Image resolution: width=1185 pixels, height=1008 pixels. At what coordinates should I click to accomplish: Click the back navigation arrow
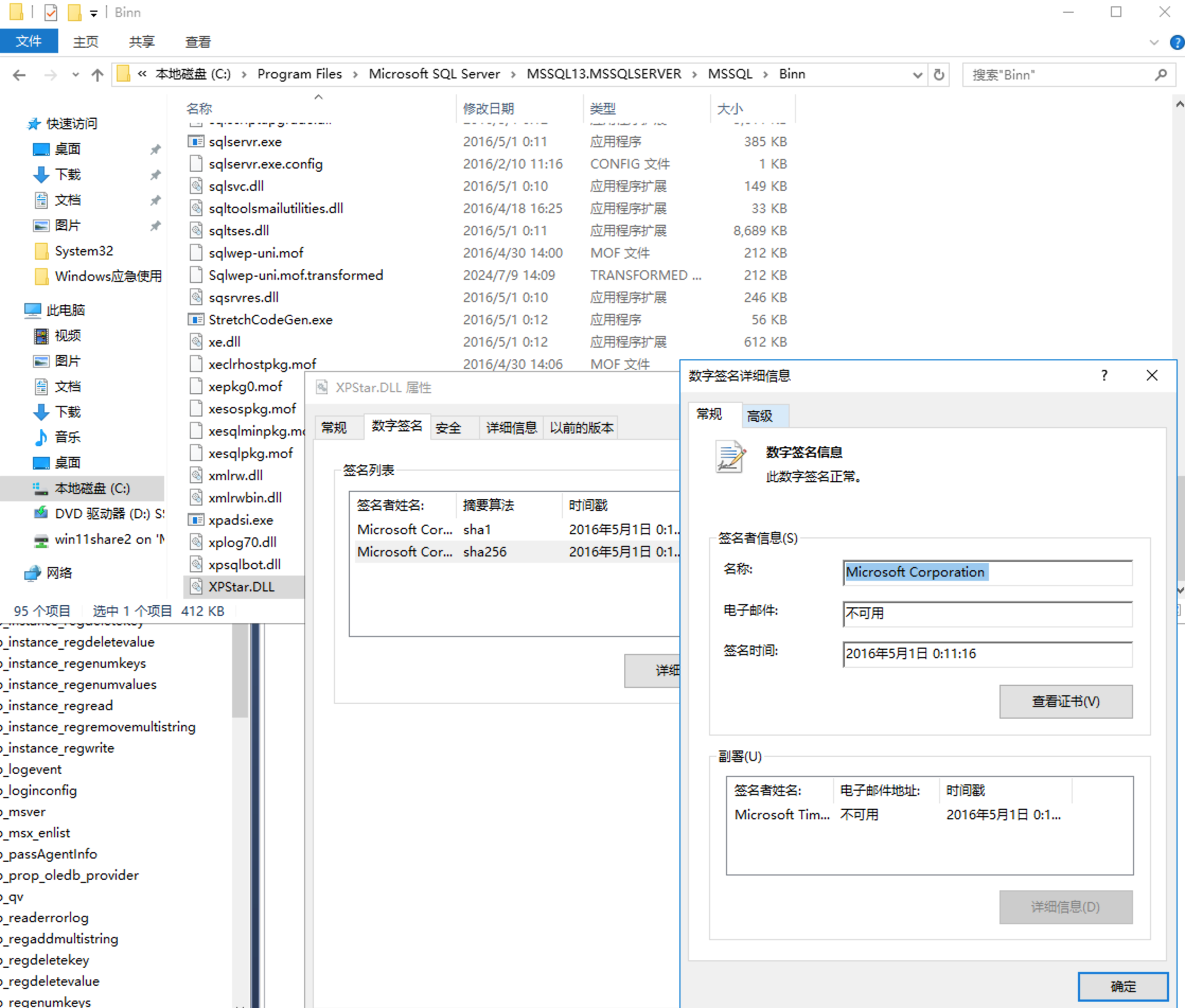click(x=20, y=75)
